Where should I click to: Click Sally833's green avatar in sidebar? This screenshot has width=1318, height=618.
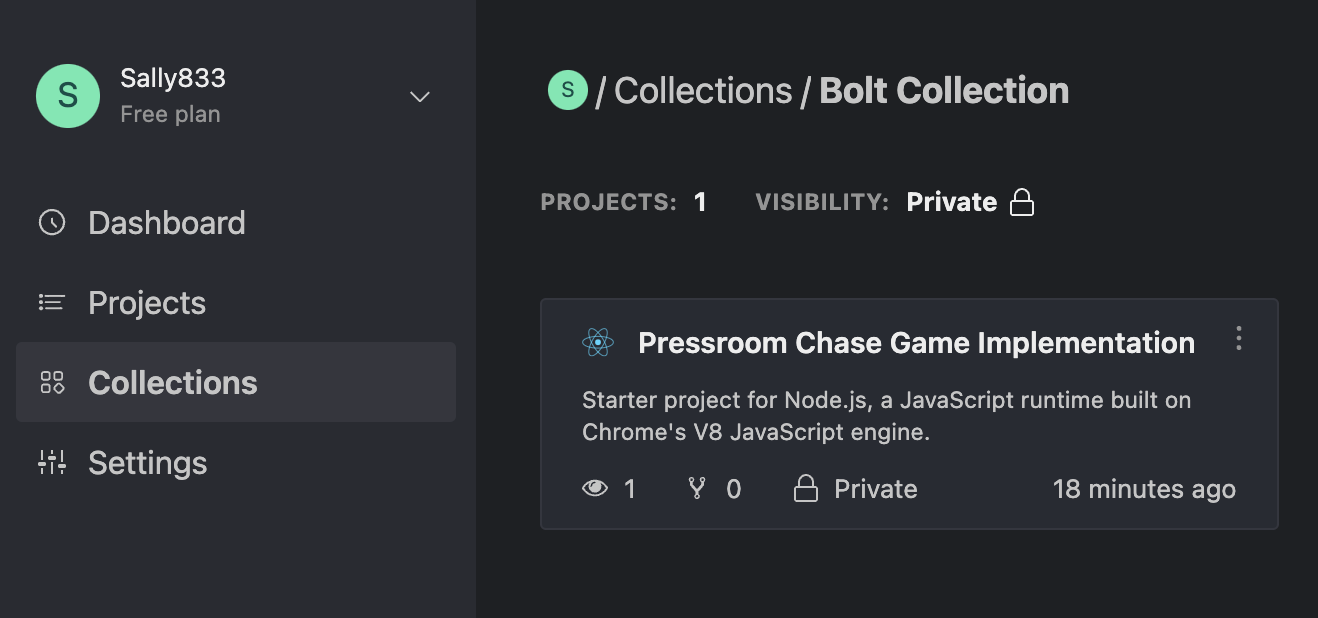68,96
